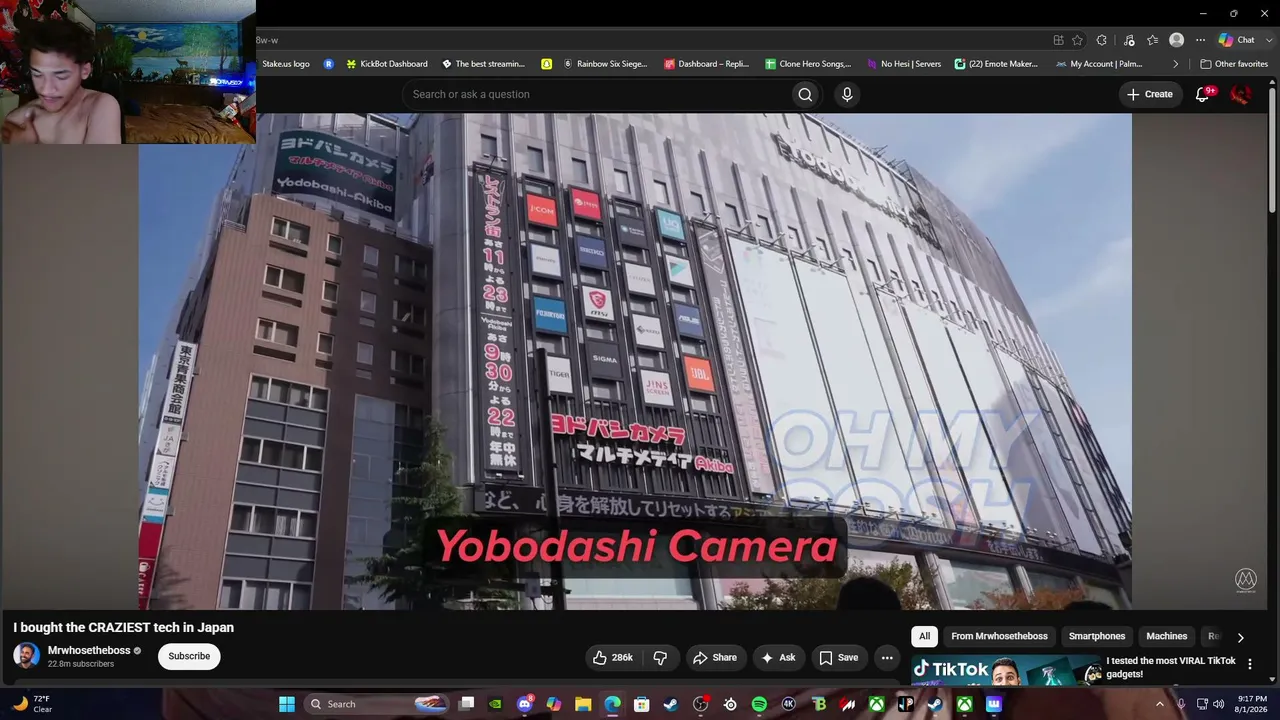Dislike the video
The height and width of the screenshot is (720, 1280).
[660, 657]
